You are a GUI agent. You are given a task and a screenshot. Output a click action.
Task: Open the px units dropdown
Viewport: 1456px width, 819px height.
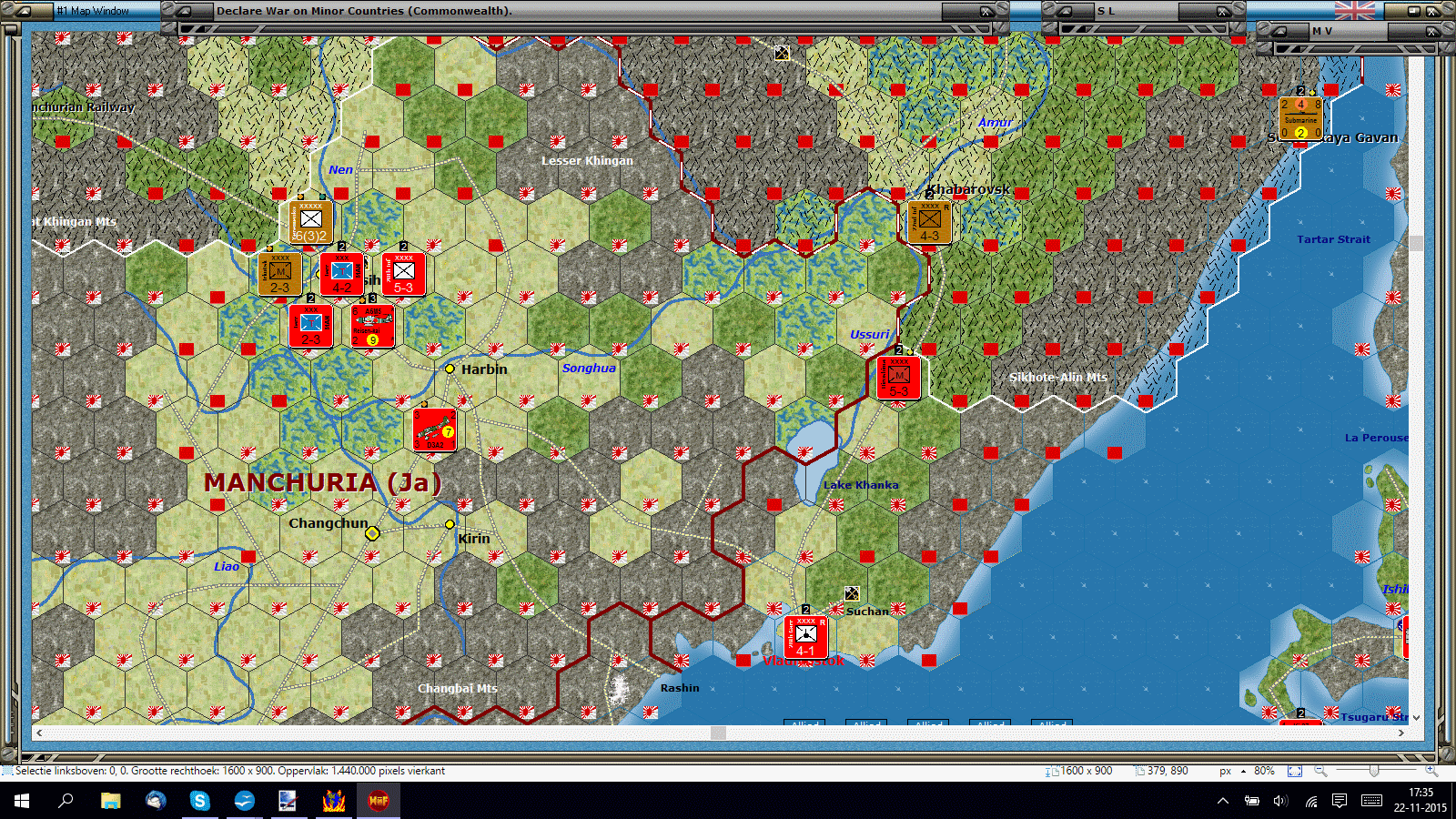(1233, 771)
